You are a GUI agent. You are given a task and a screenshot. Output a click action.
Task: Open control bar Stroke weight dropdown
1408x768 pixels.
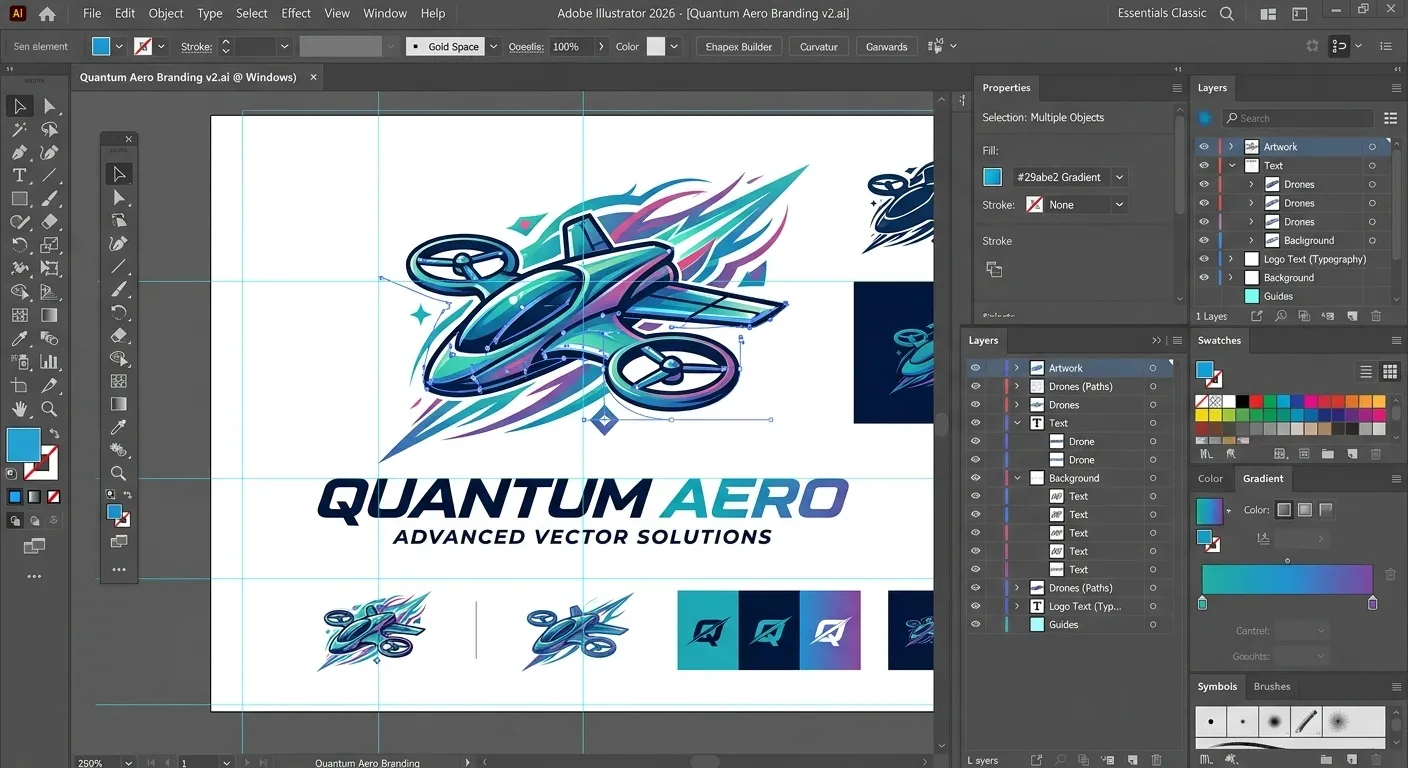click(x=284, y=47)
